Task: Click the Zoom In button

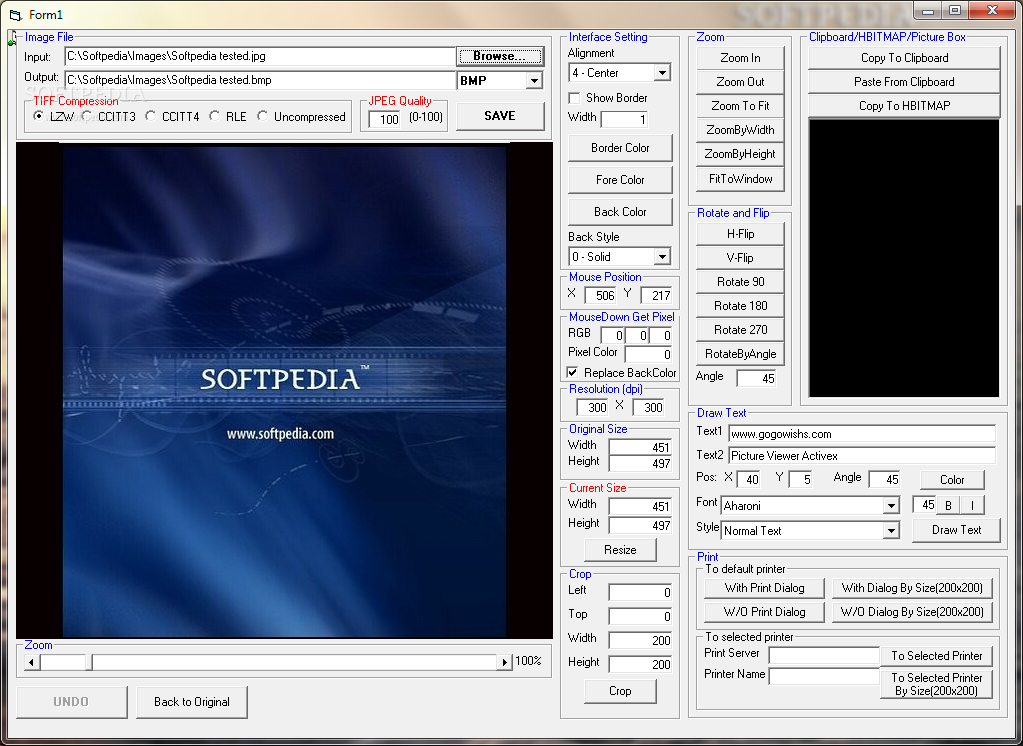Action: pos(740,58)
